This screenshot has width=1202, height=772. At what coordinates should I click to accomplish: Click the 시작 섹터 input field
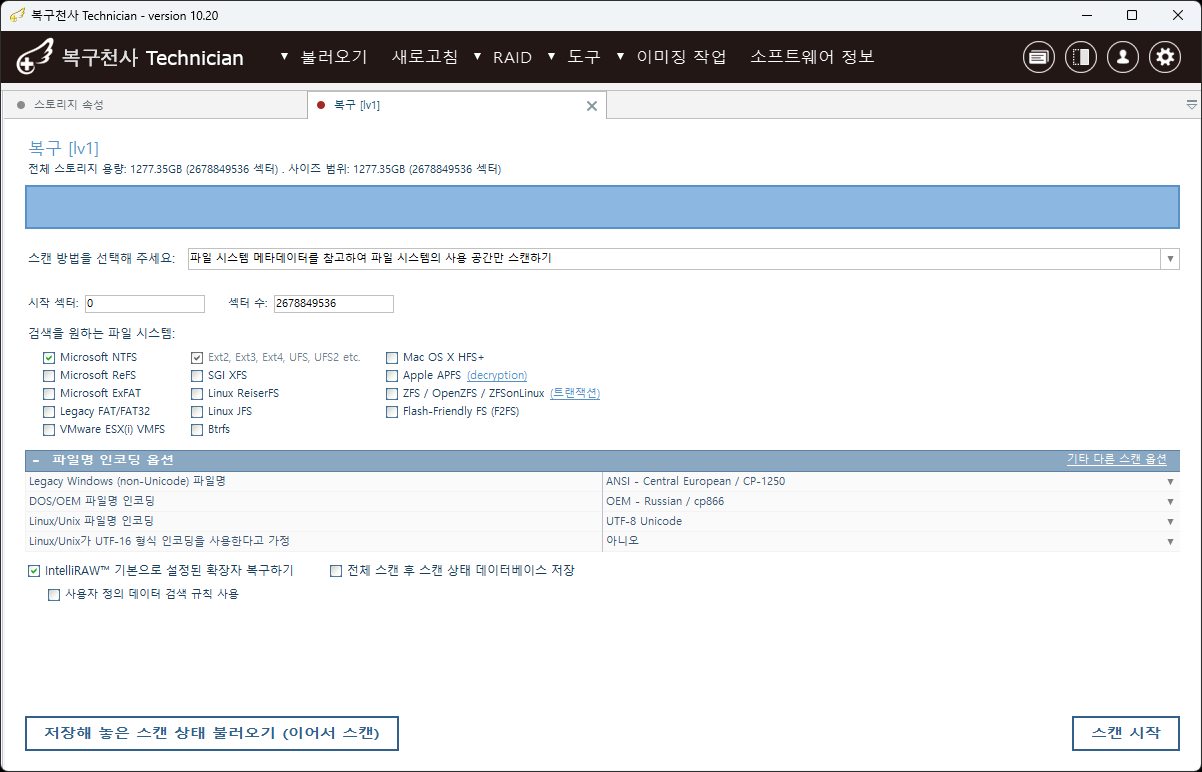[145, 303]
